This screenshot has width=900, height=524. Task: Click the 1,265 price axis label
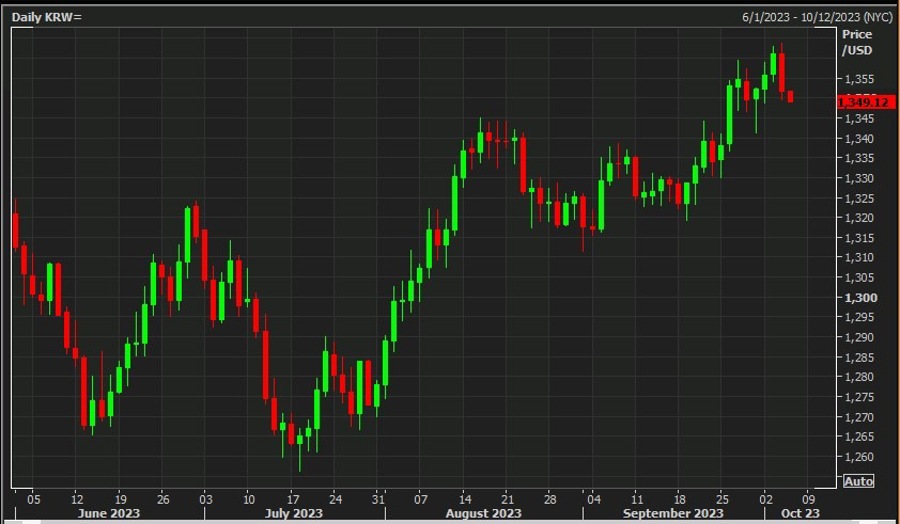coord(859,437)
